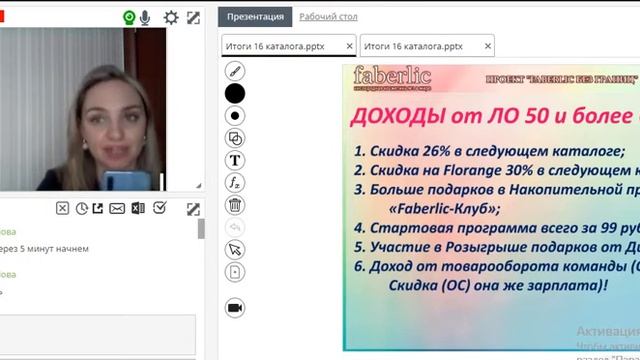
Task: Type in the chat message input box
Action: [x=98, y=334]
